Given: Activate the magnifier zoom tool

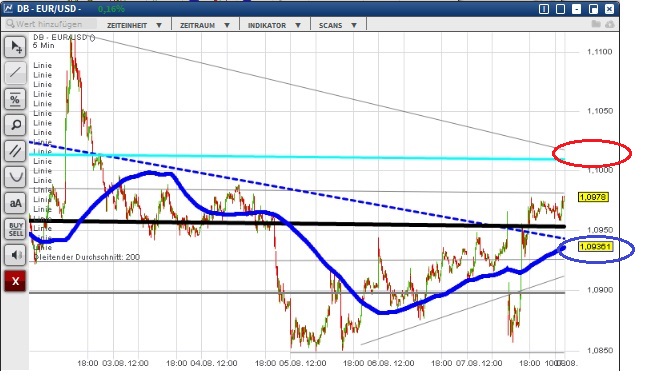Looking at the screenshot, I should pos(15,124).
